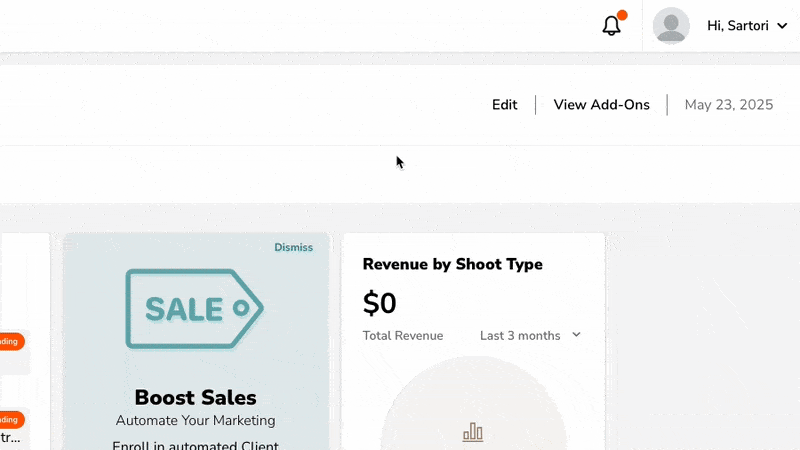Dismiss the Boost Sales card
800x450 pixels.
[293, 248]
